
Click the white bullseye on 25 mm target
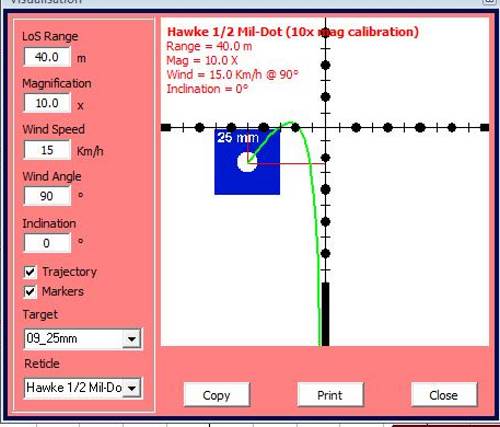247,162
